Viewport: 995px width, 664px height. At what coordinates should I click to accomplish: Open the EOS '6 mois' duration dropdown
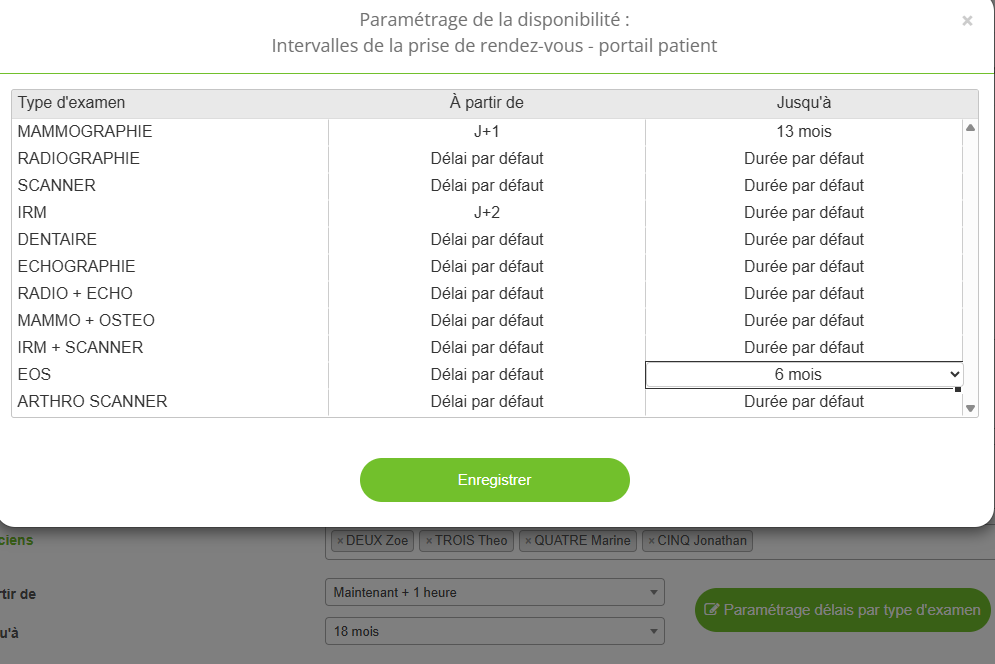pos(804,374)
